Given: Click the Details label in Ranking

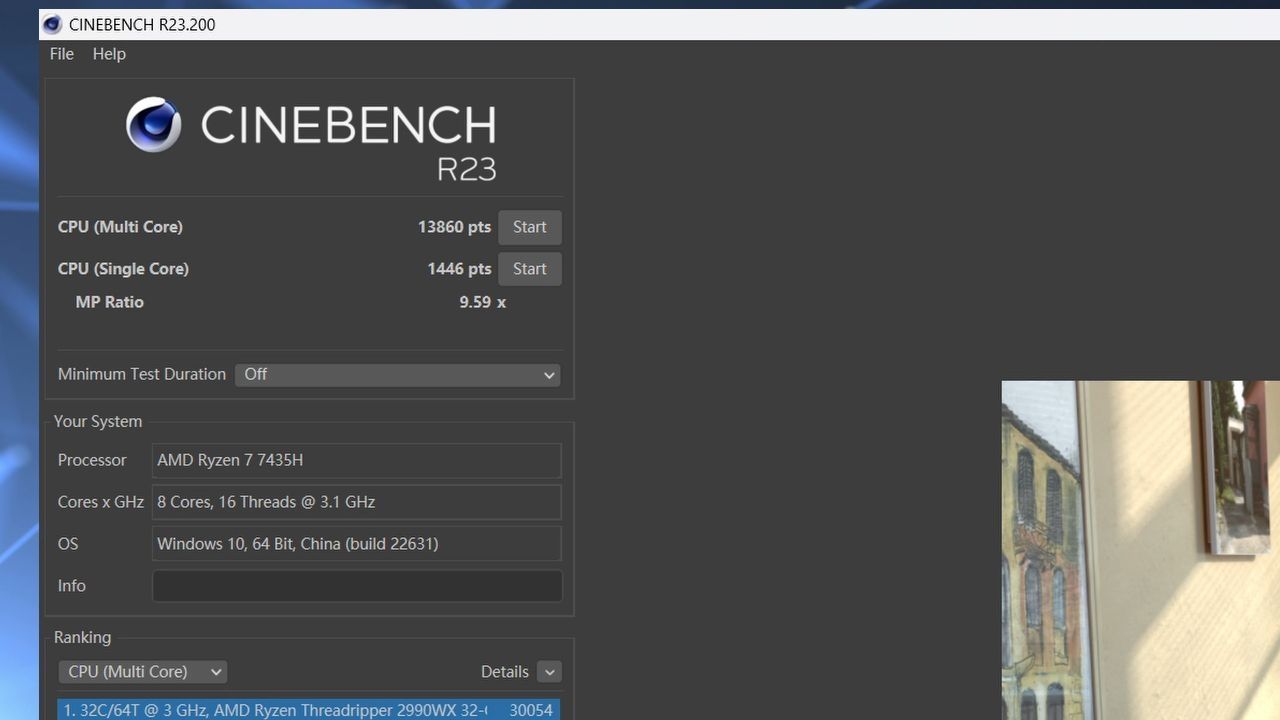Looking at the screenshot, I should [x=504, y=672].
